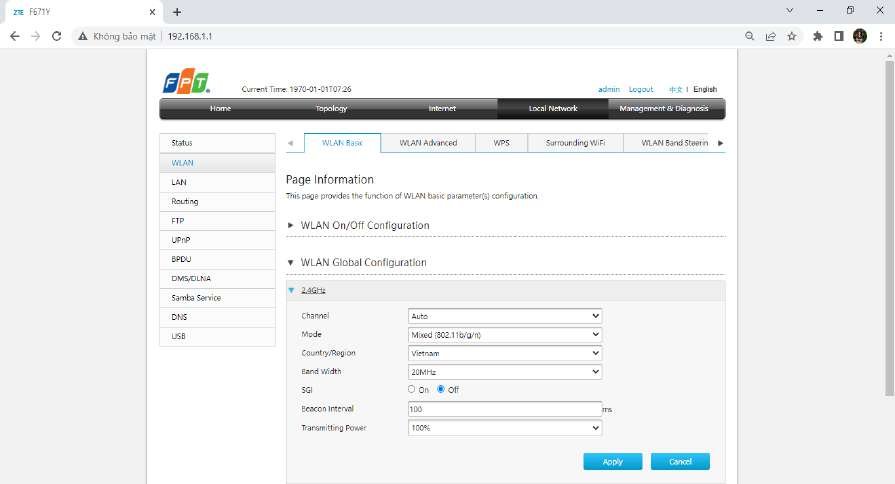895x484 pixels.
Task: Open Status in the sidebar
Action: click(x=217, y=143)
